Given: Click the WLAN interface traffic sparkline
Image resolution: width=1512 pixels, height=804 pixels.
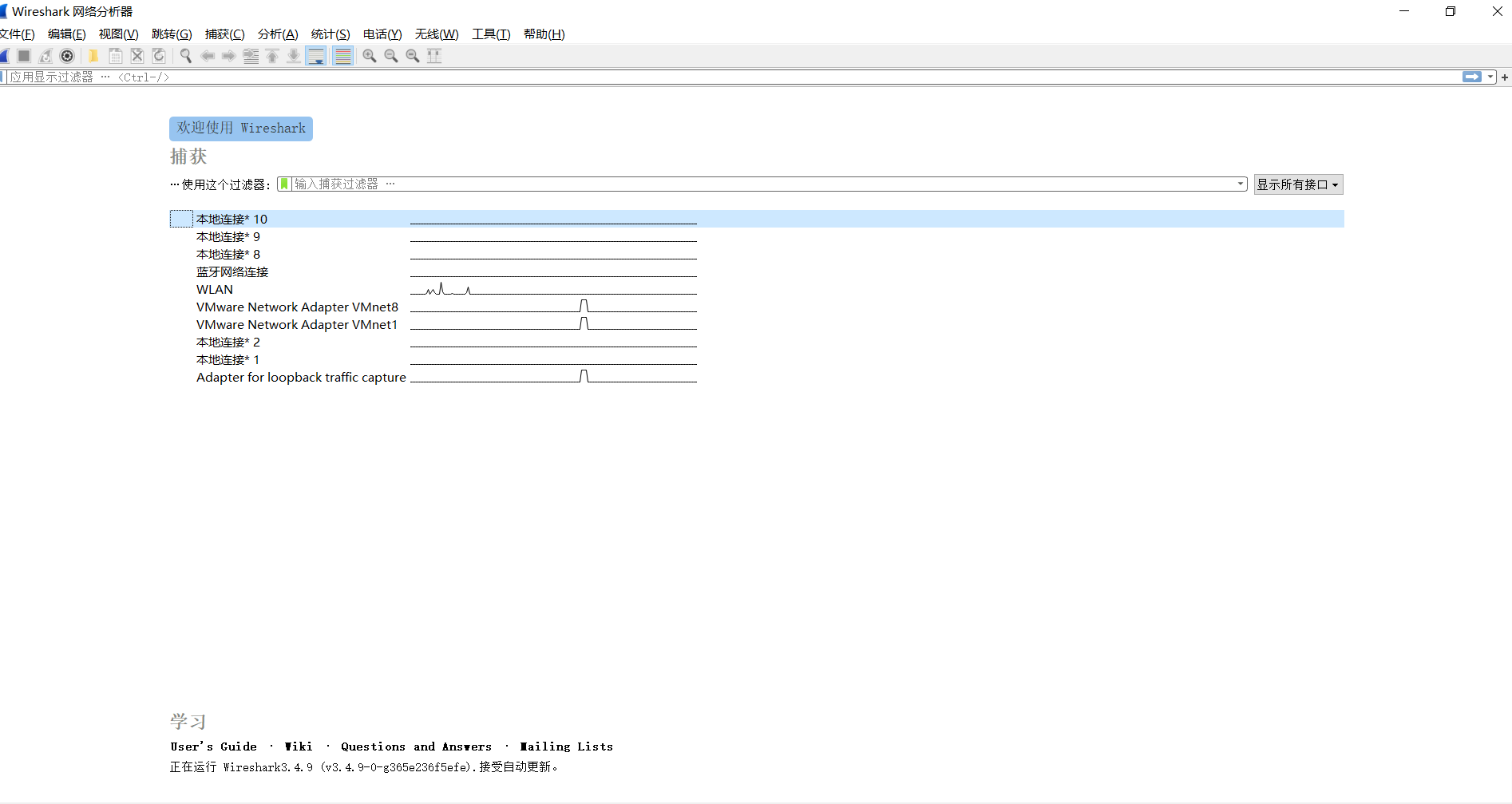Looking at the screenshot, I should [553, 289].
